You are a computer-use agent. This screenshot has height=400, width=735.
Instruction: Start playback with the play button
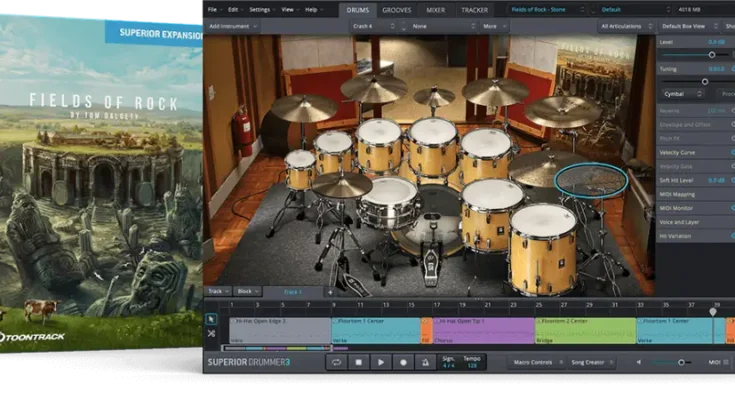381,362
